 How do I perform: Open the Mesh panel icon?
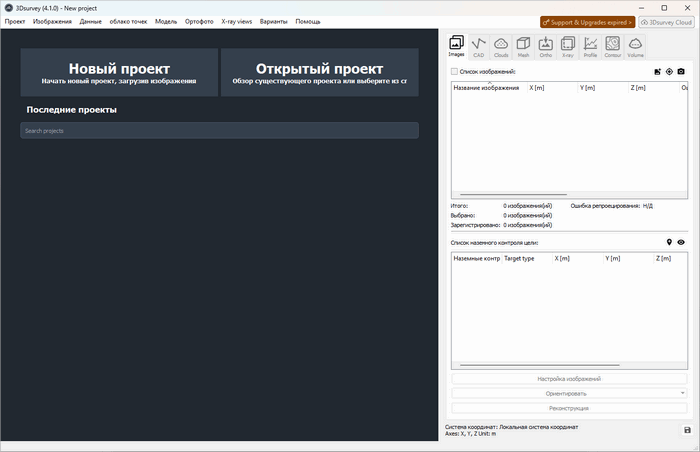523,45
